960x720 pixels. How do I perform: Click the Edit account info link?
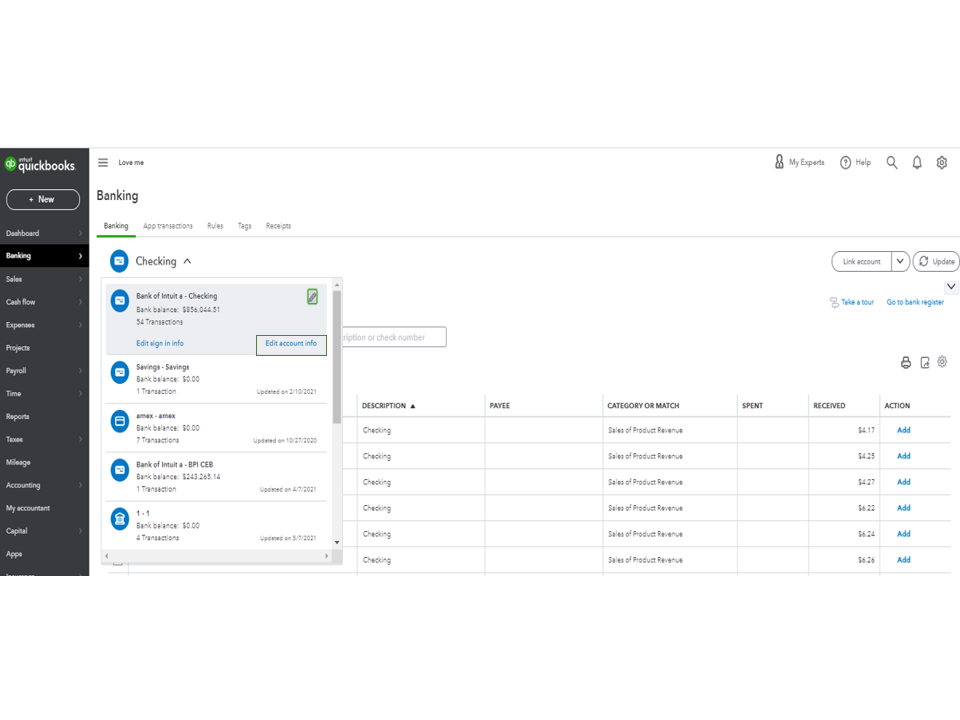coord(291,344)
